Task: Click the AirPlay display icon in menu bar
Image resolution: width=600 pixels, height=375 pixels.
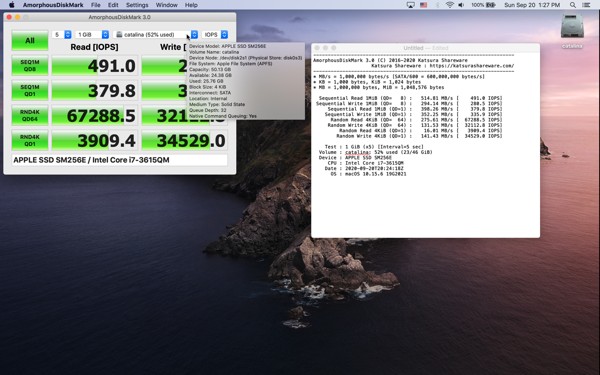Action: [x=411, y=5]
